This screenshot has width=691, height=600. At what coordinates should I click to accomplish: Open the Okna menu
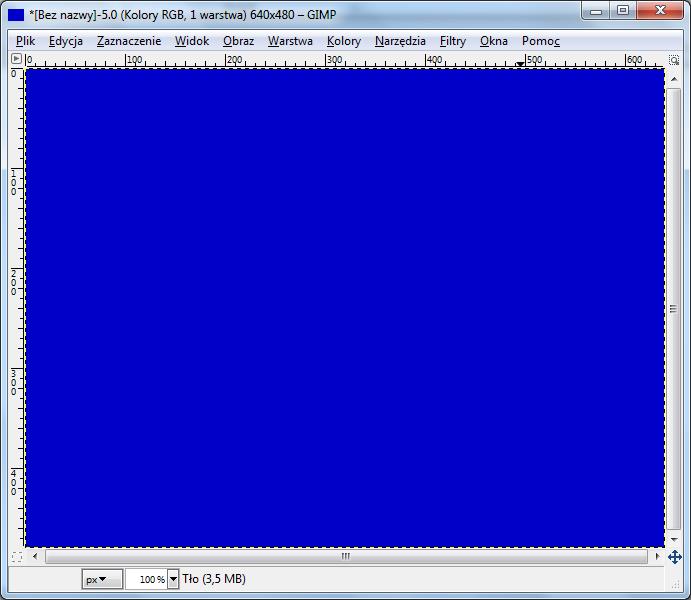pyautogui.click(x=494, y=41)
